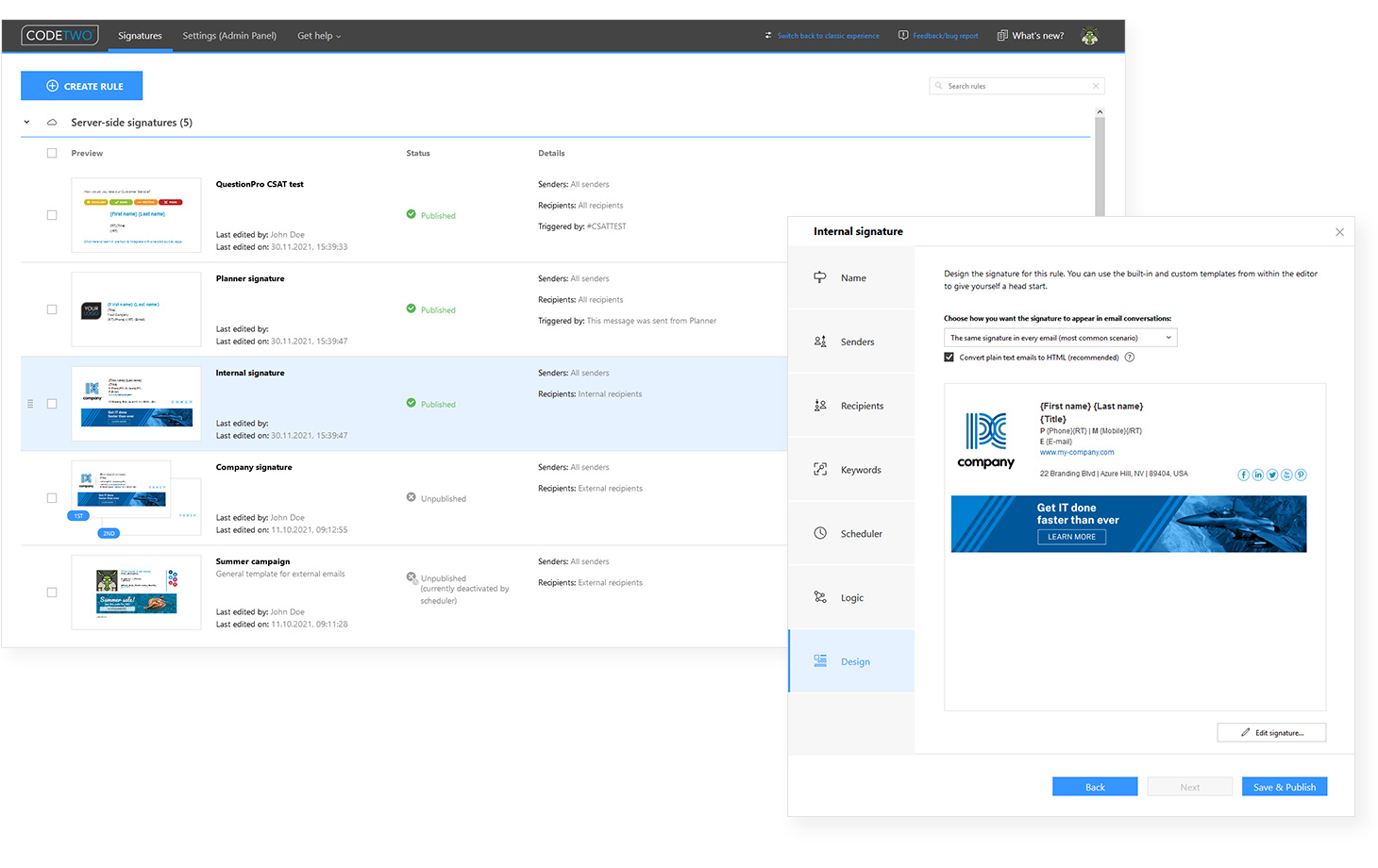Enable Convert plain text emails to HTML
Viewport: 1378px width, 868px height.
tap(949, 357)
